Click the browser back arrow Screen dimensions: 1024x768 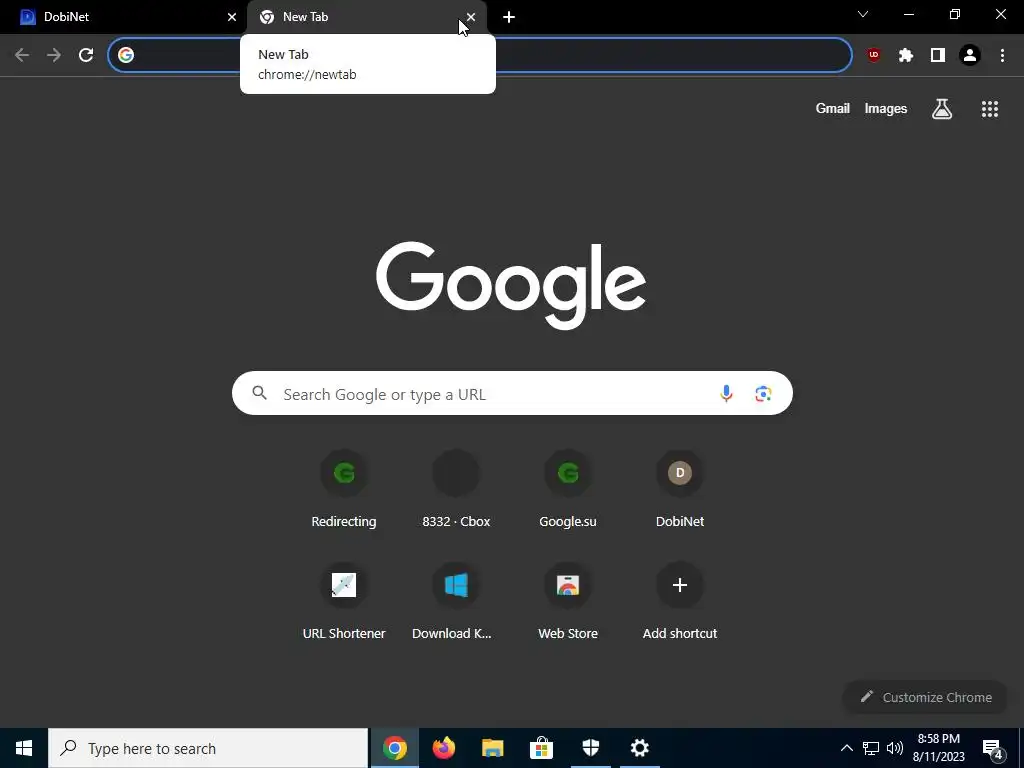pyautogui.click(x=22, y=55)
